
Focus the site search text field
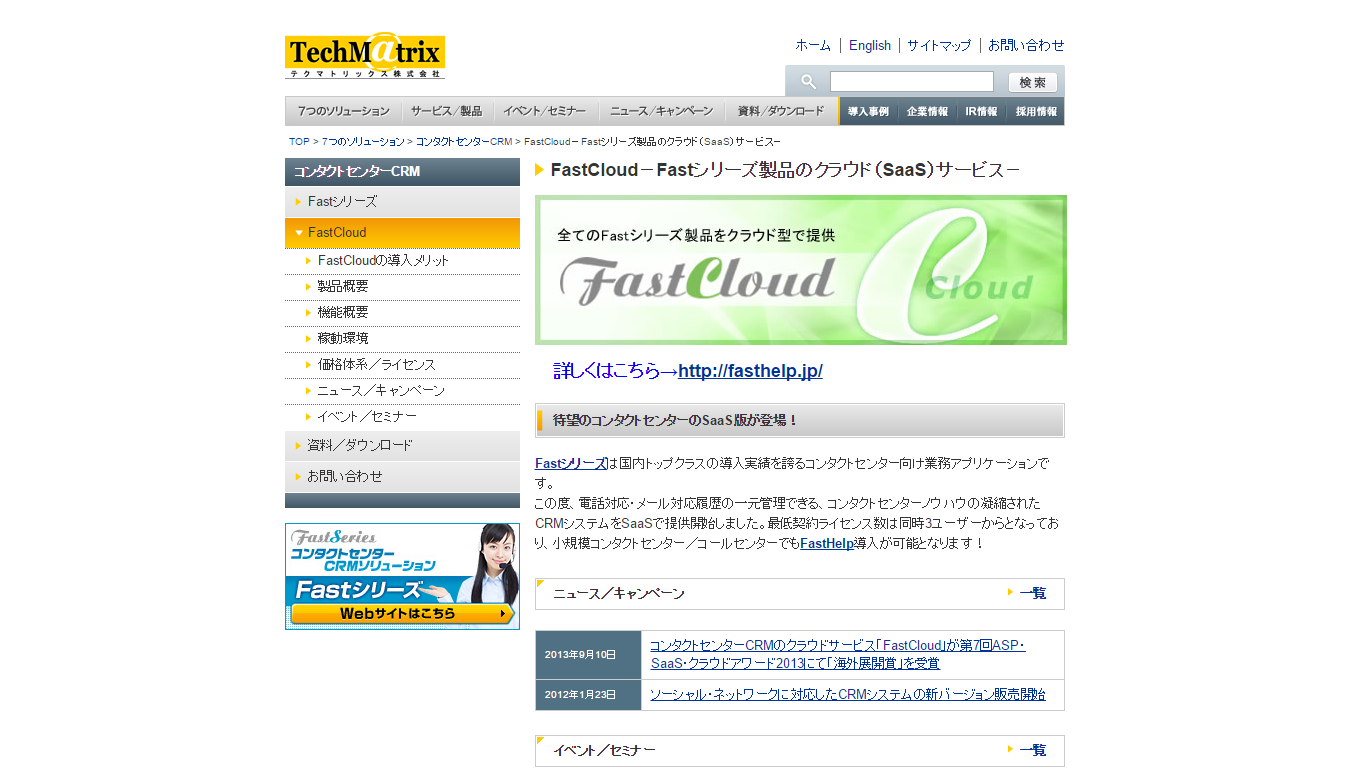[x=912, y=82]
